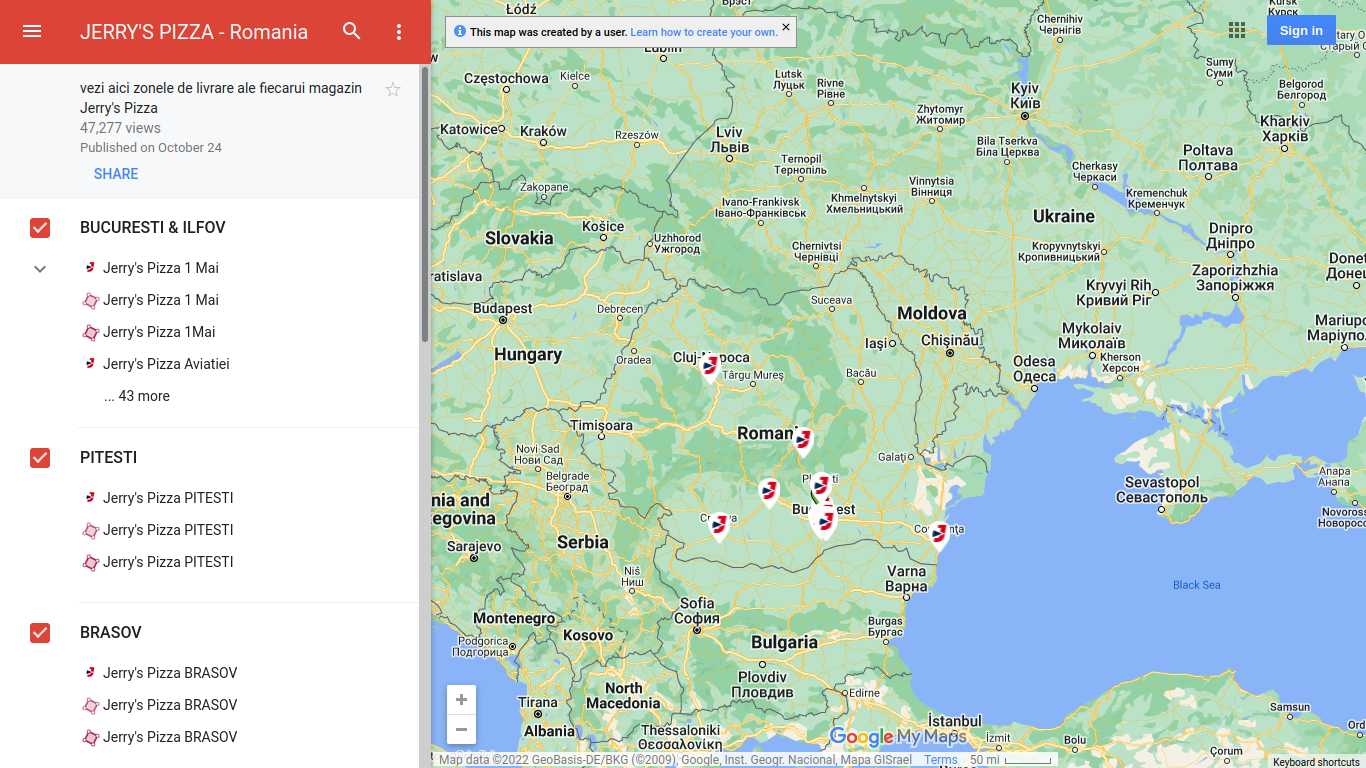The height and width of the screenshot is (768, 1366).
Task: Zoom in with the plus button
Action: pyautogui.click(x=461, y=700)
